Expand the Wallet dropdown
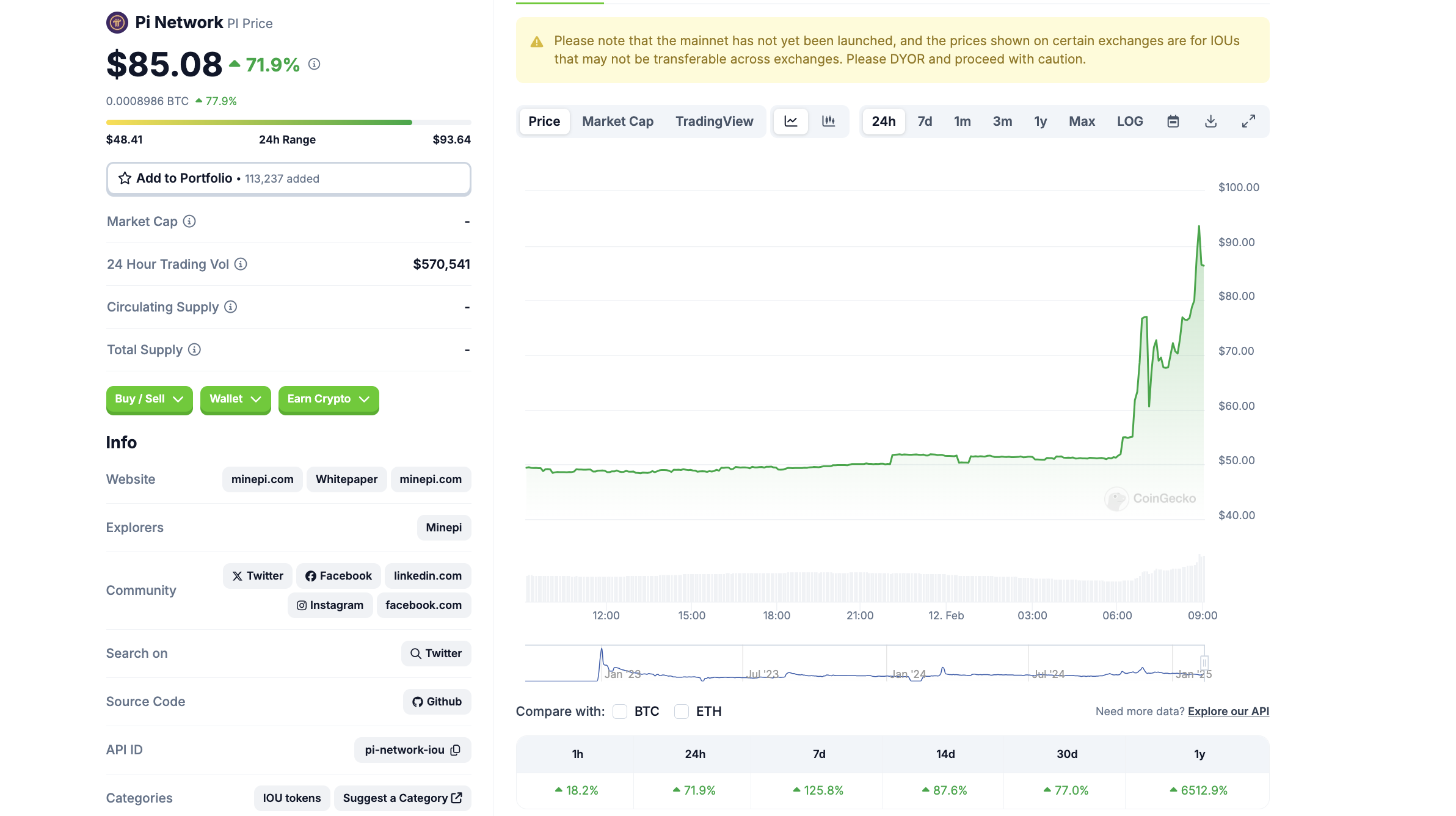Screen dimensions: 1456x816 click(235, 400)
